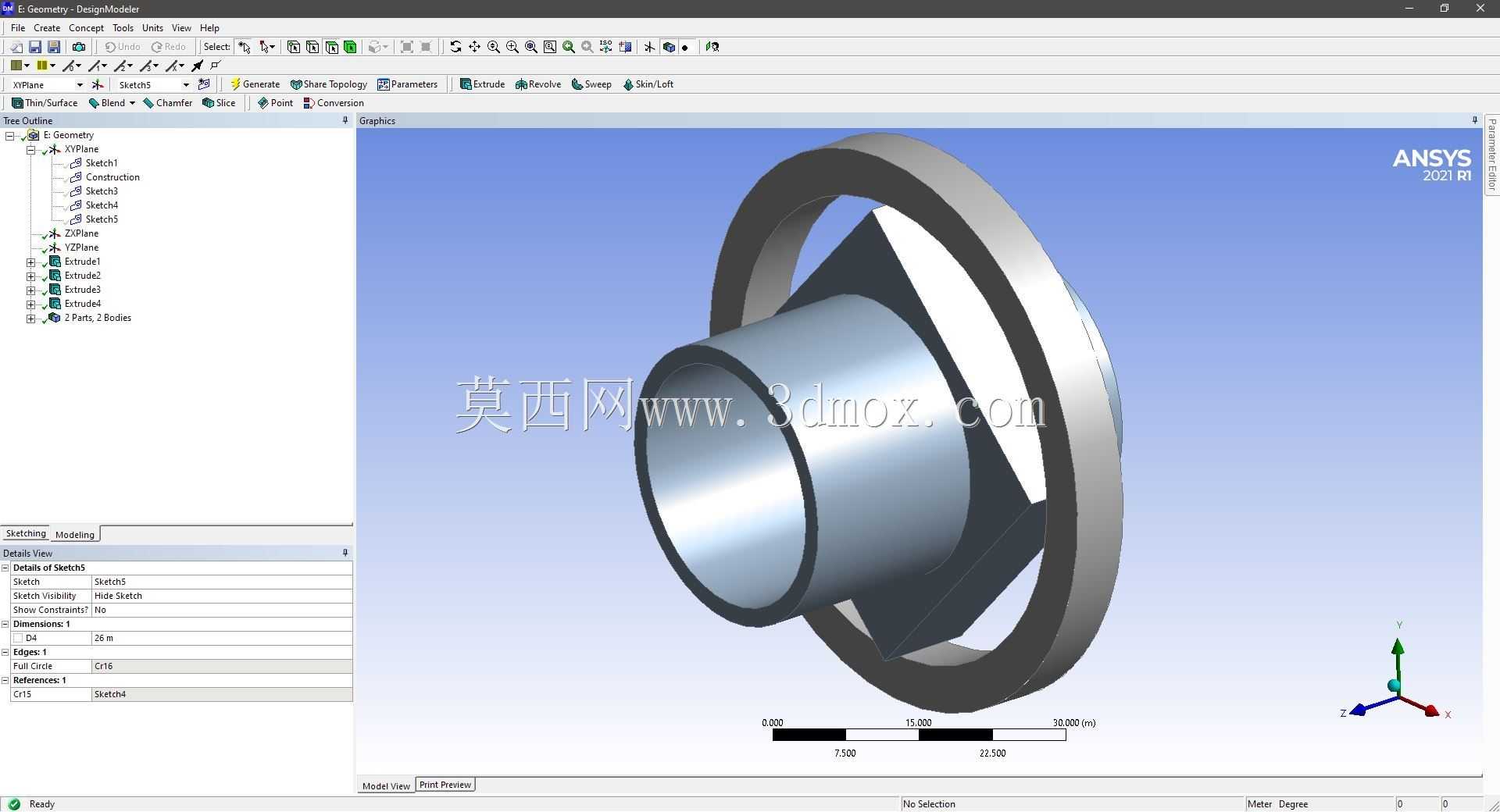This screenshot has height=812, width=1500.
Task: Open the XYPlane plane dropdown
Action: 79,84
